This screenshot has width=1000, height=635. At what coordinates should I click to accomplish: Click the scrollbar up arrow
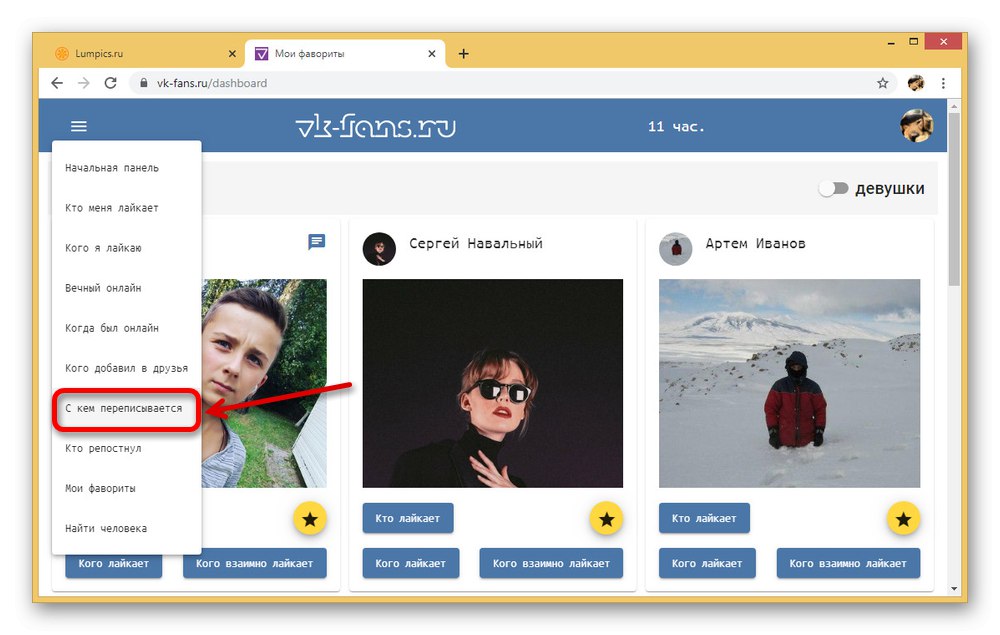[954, 105]
